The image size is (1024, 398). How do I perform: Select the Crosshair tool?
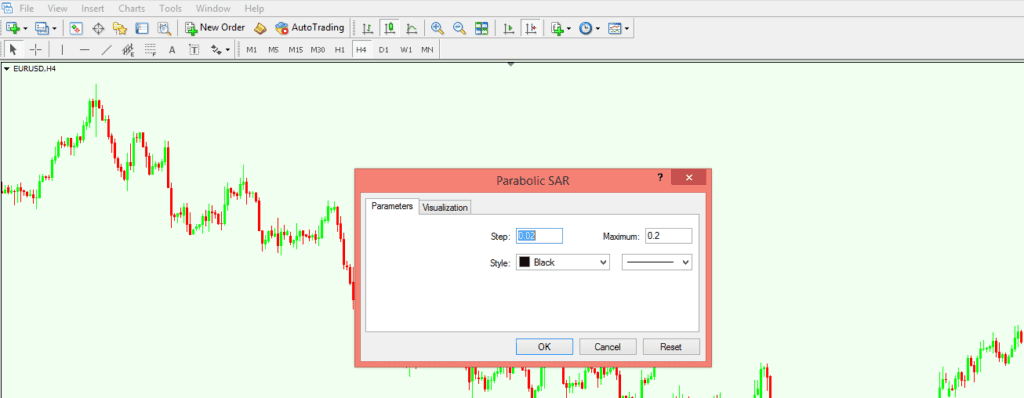pos(36,50)
